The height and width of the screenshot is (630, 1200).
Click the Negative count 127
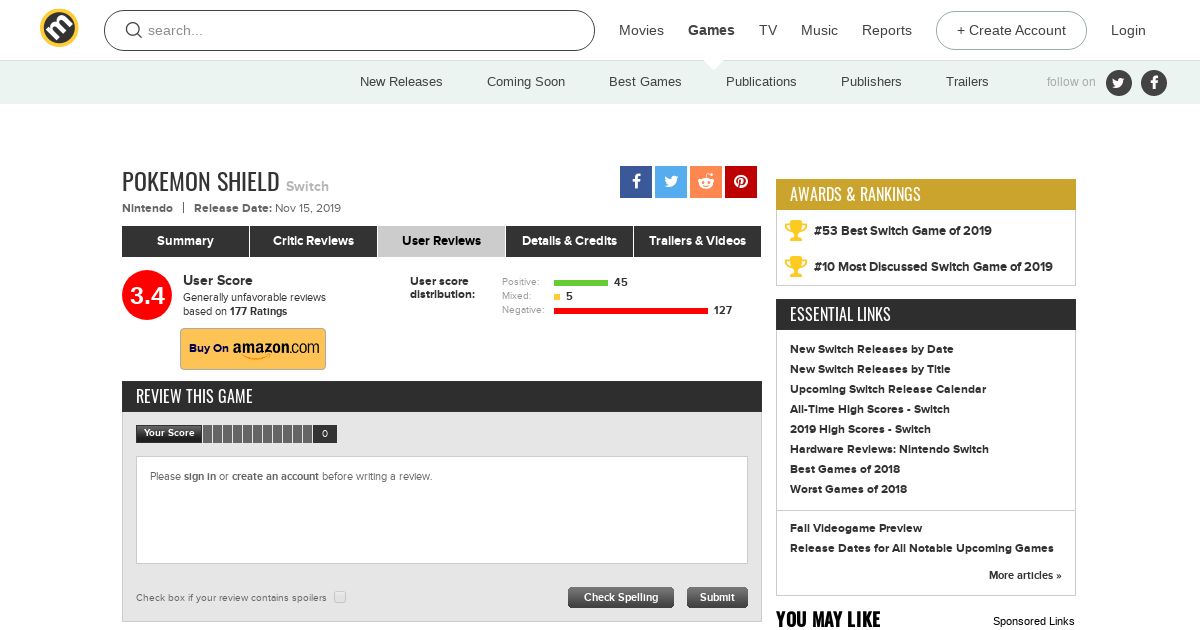coord(723,311)
